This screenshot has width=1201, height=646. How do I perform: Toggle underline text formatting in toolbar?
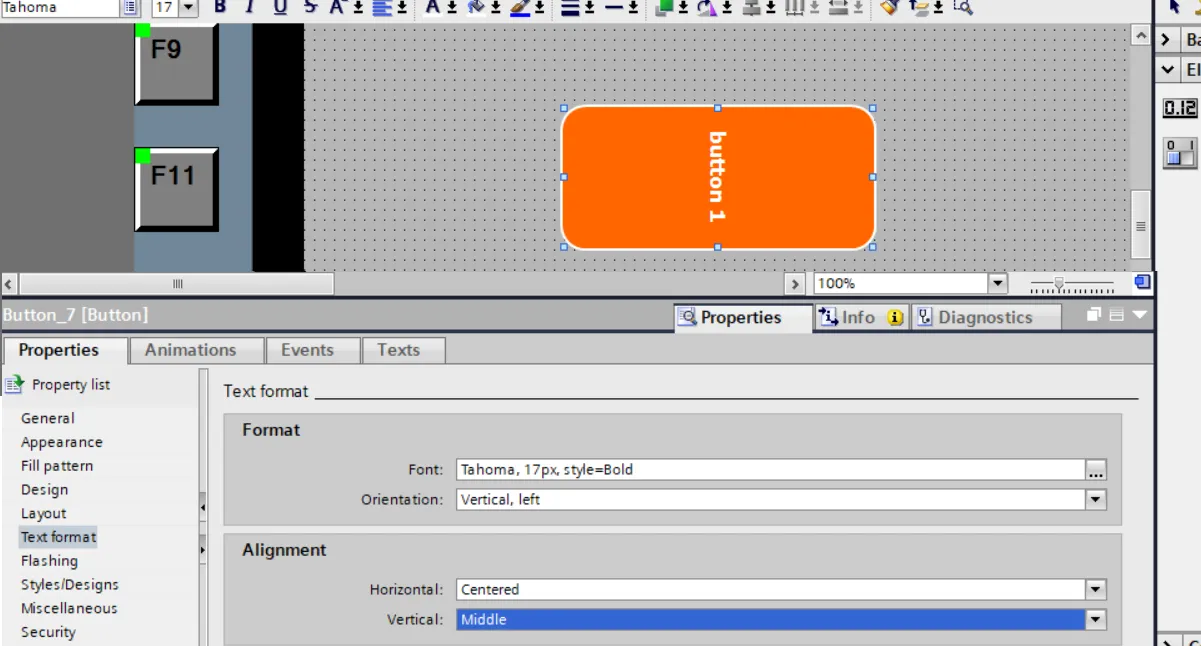point(280,7)
